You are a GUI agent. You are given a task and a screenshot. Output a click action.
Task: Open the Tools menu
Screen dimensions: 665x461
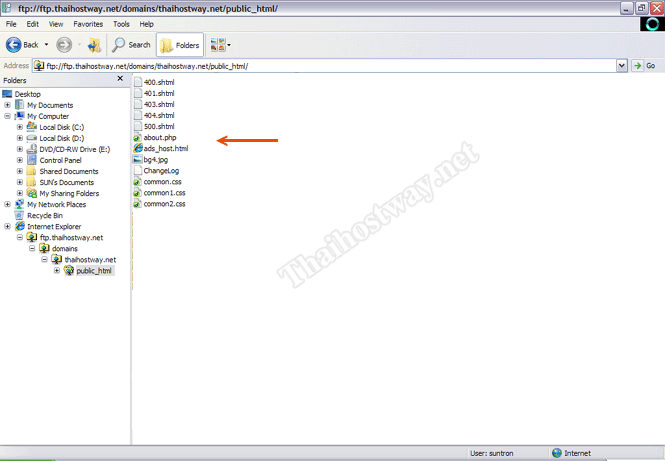121,24
